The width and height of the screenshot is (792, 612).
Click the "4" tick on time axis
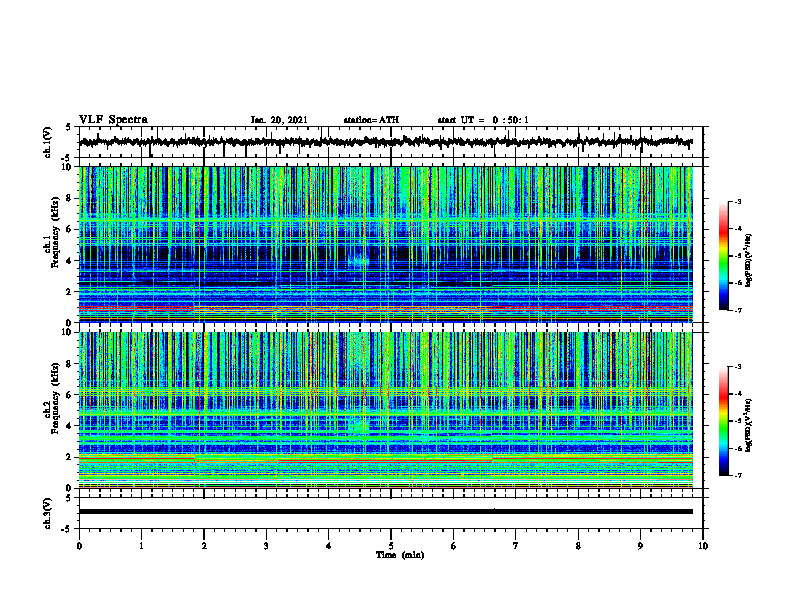tap(329, 546)
